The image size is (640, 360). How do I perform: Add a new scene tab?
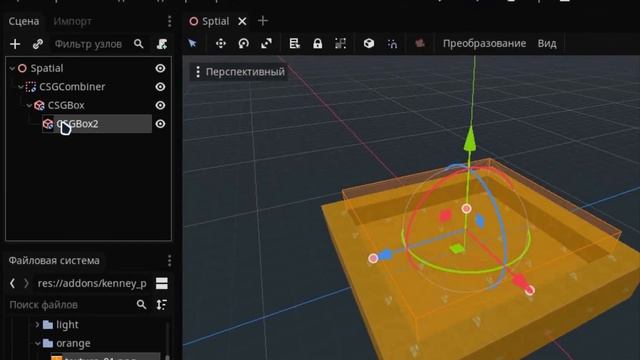click(x=263, y=21)
